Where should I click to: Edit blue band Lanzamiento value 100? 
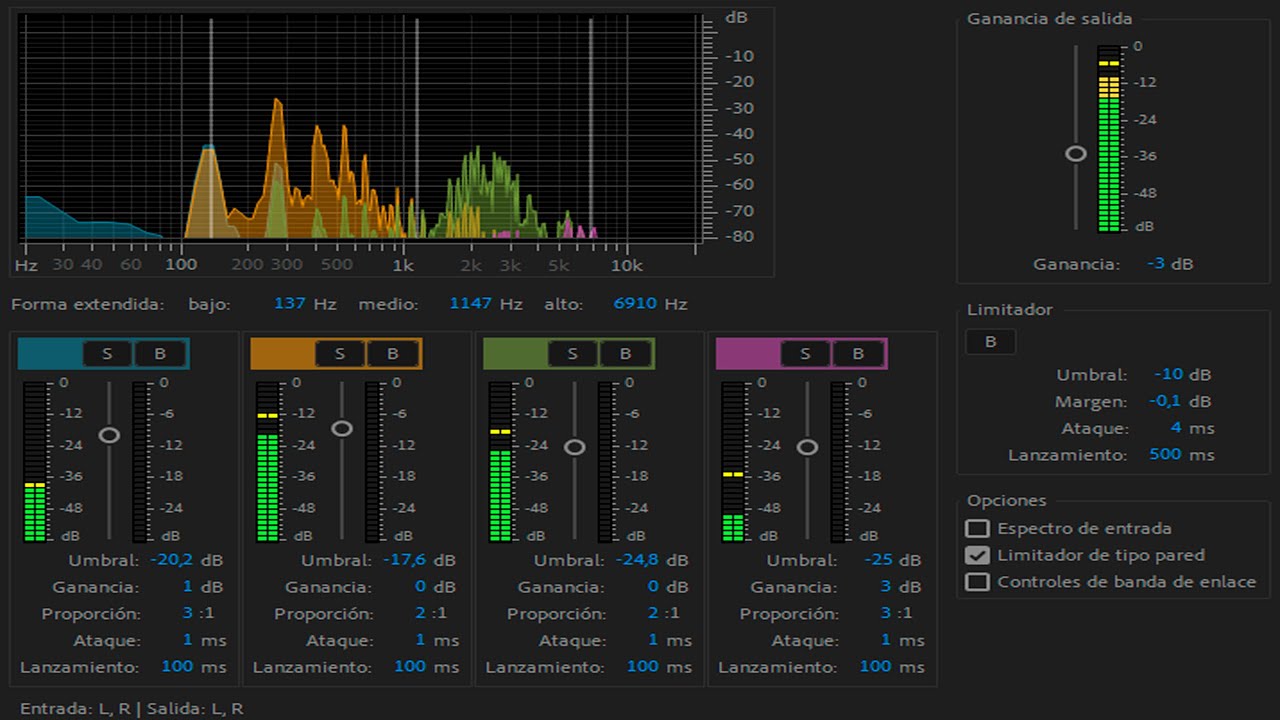177,666
